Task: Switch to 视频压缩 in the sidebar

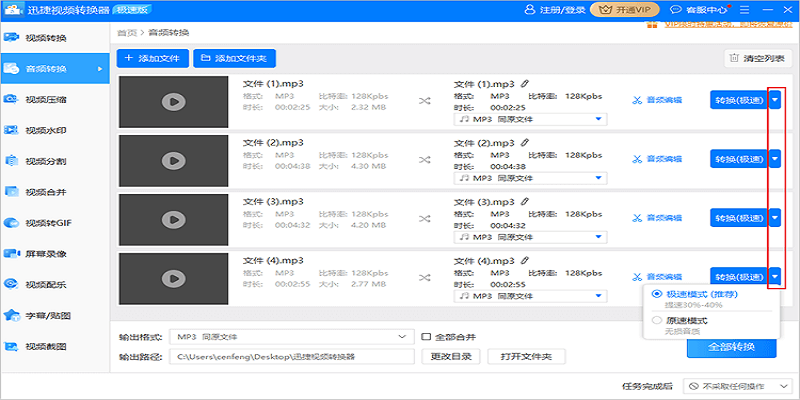Action: point(46,99)
